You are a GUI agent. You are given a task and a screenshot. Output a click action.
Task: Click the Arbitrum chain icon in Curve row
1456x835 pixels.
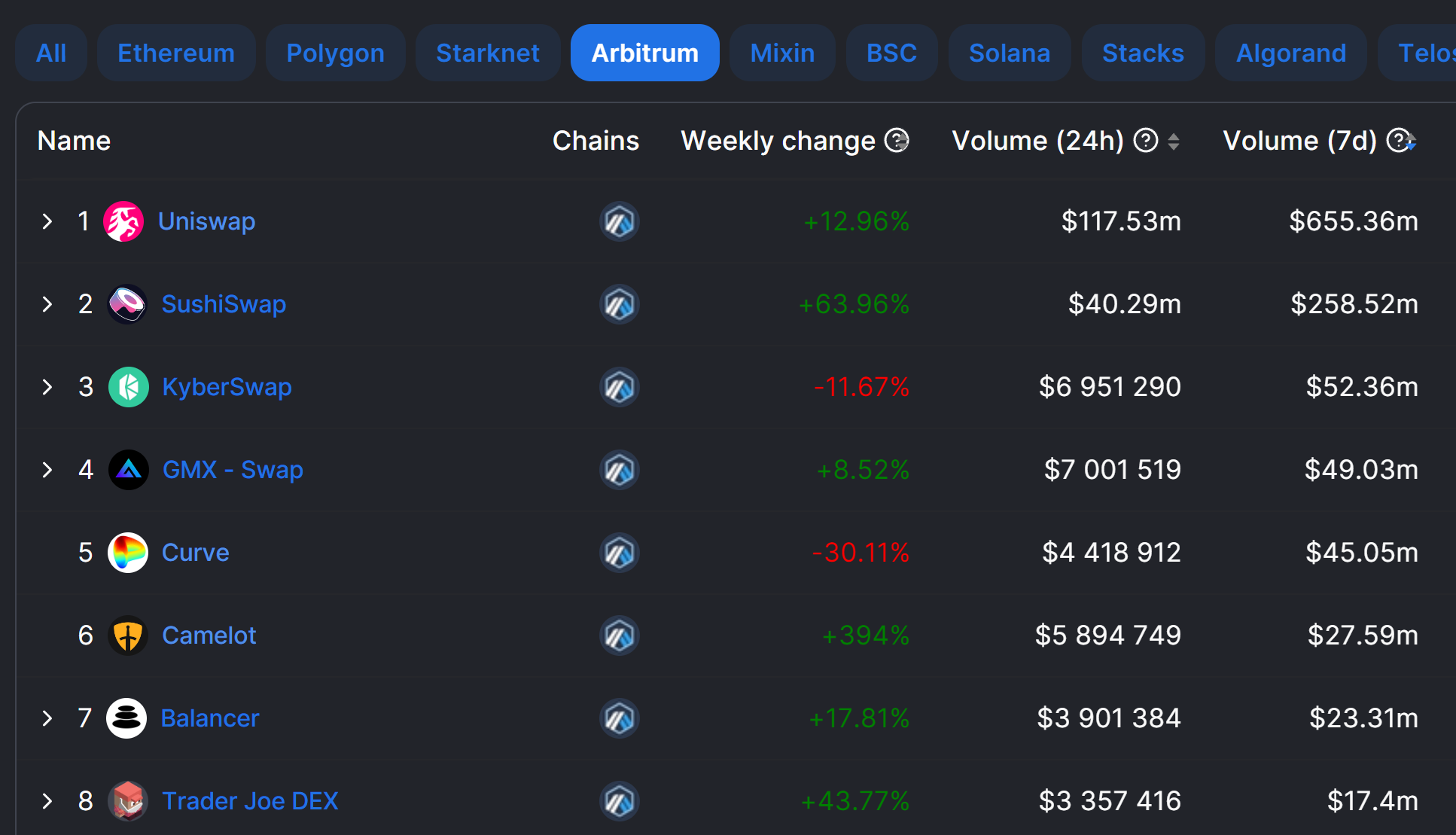[x=620, y=553]
